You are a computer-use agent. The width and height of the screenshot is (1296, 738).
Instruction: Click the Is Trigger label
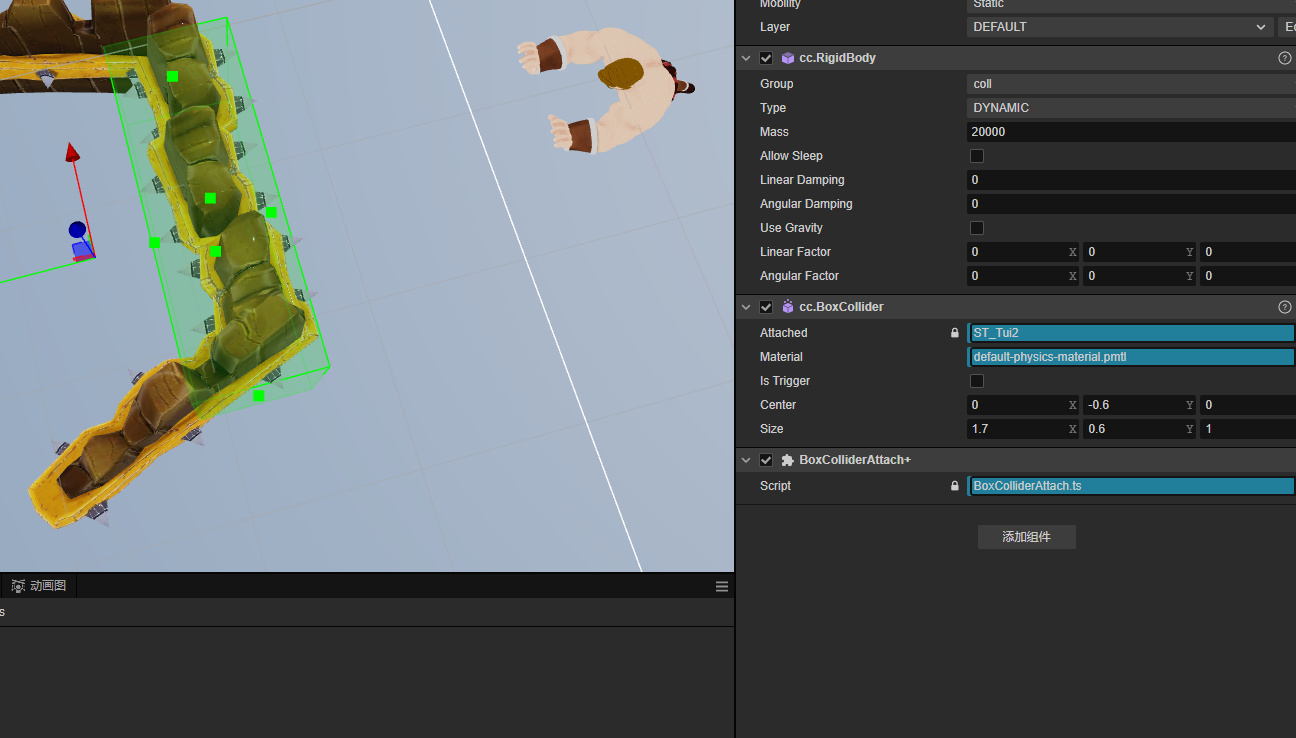coord(785,381)
